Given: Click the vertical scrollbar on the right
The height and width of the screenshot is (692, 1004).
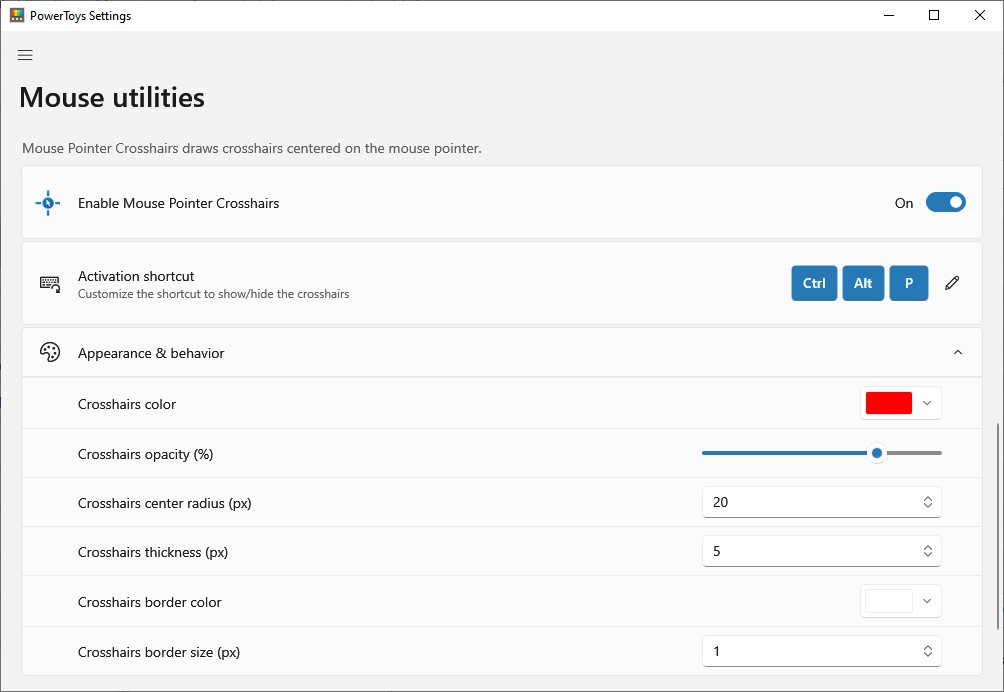Looking at the screenshot, I should (998, 526).
